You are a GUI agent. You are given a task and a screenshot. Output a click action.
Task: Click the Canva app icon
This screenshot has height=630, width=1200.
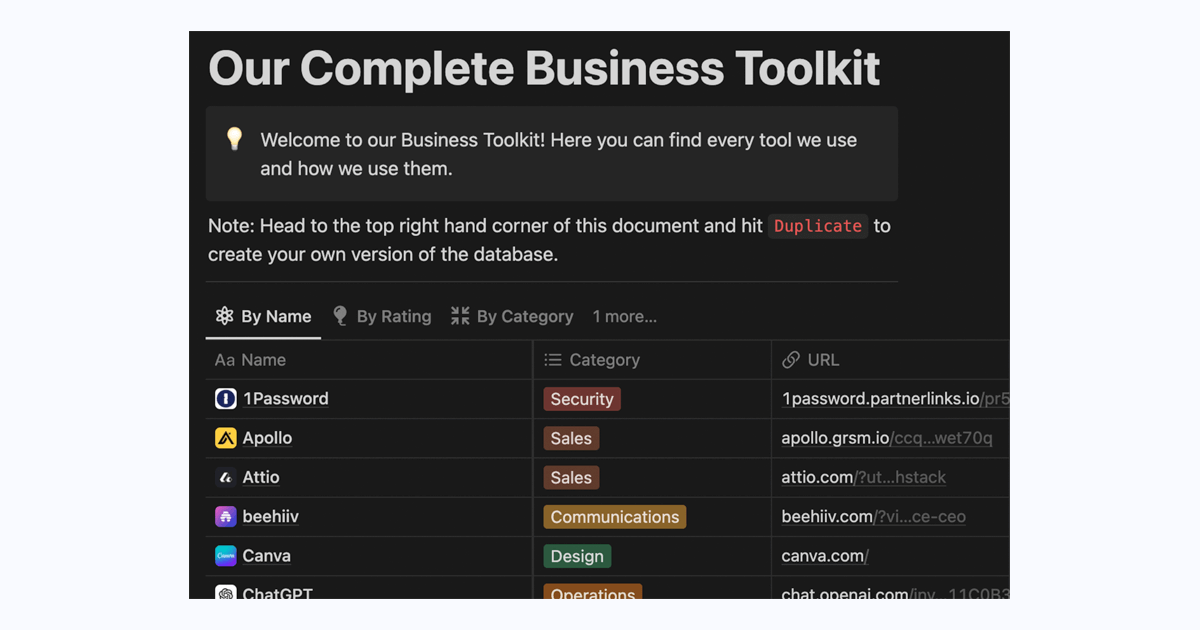(x=225, y=555)
